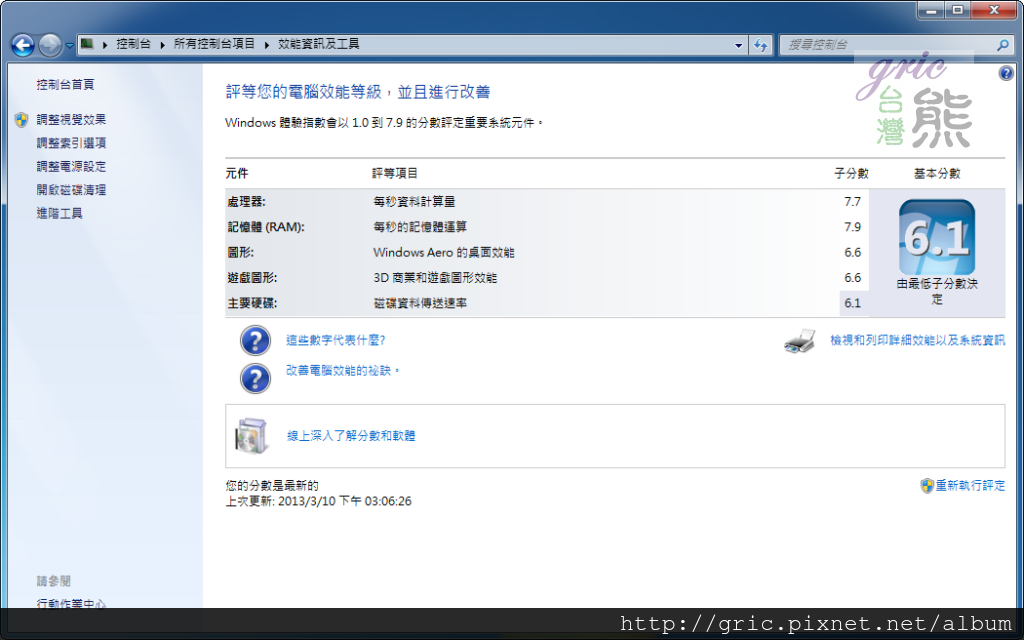
Task: Select the 記憶體 (RAM) row label
Action: tap(266, 227)
